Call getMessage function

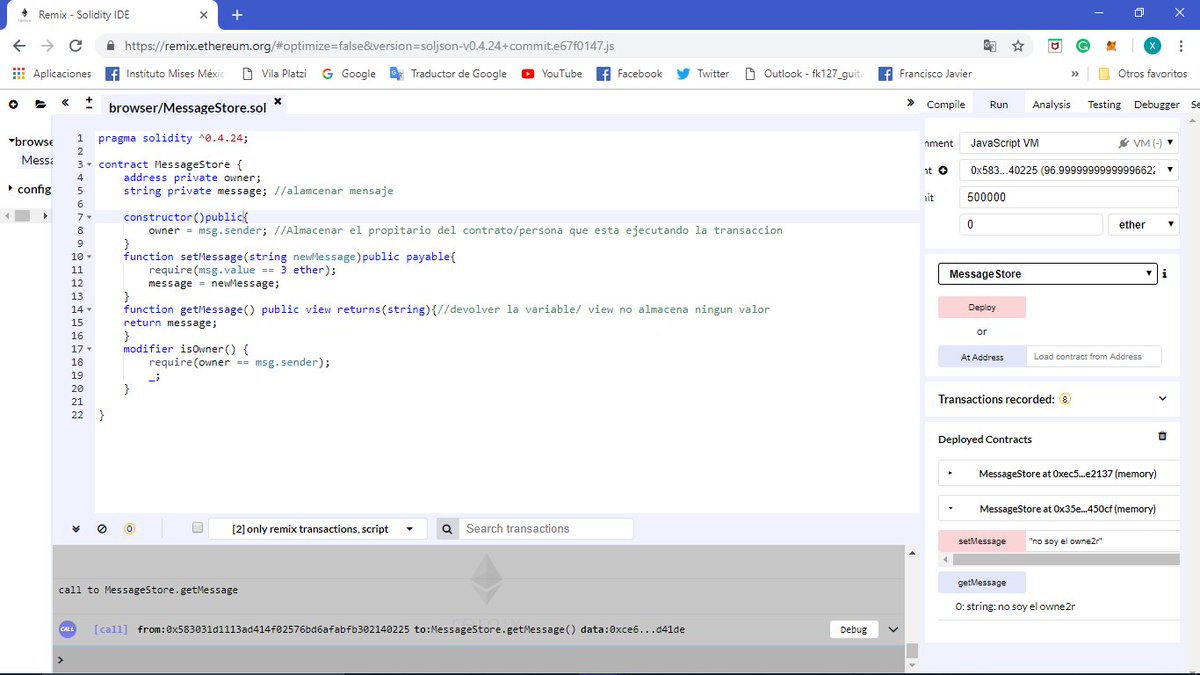point(982,582)
